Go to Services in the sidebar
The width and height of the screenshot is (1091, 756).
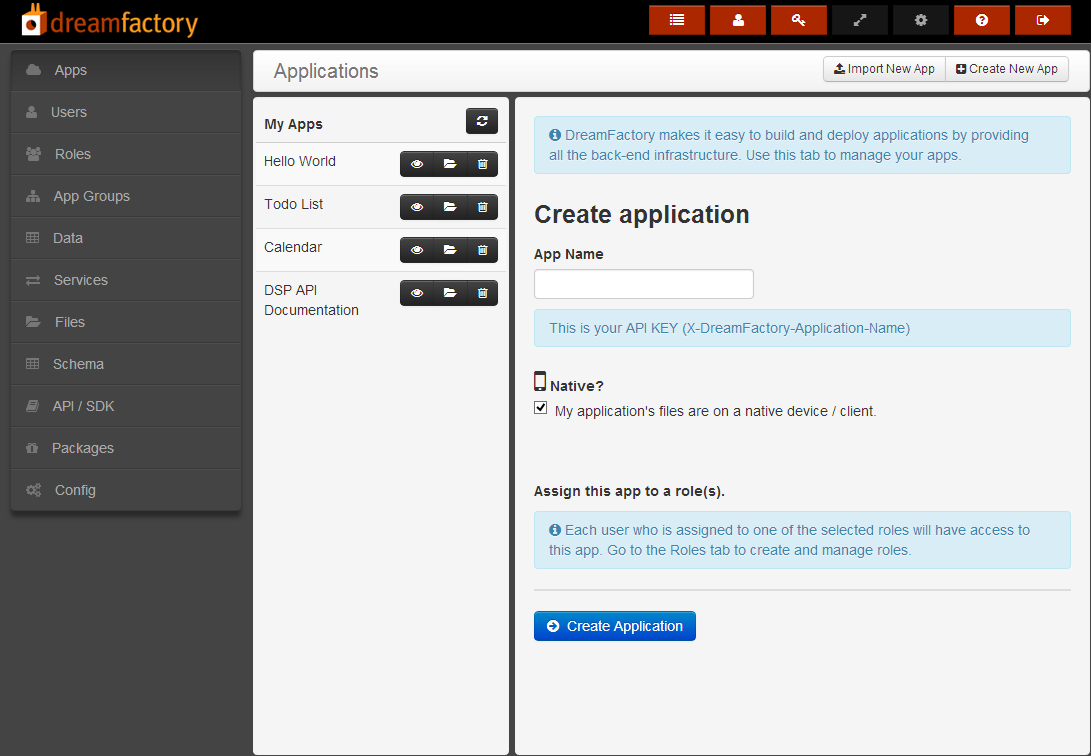click(x=126, y=280)
